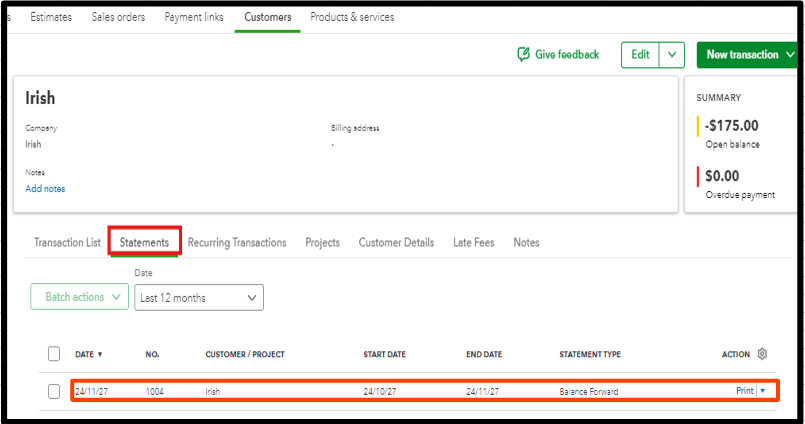Select the Products & services tab
805x424 pixels.
352,17
